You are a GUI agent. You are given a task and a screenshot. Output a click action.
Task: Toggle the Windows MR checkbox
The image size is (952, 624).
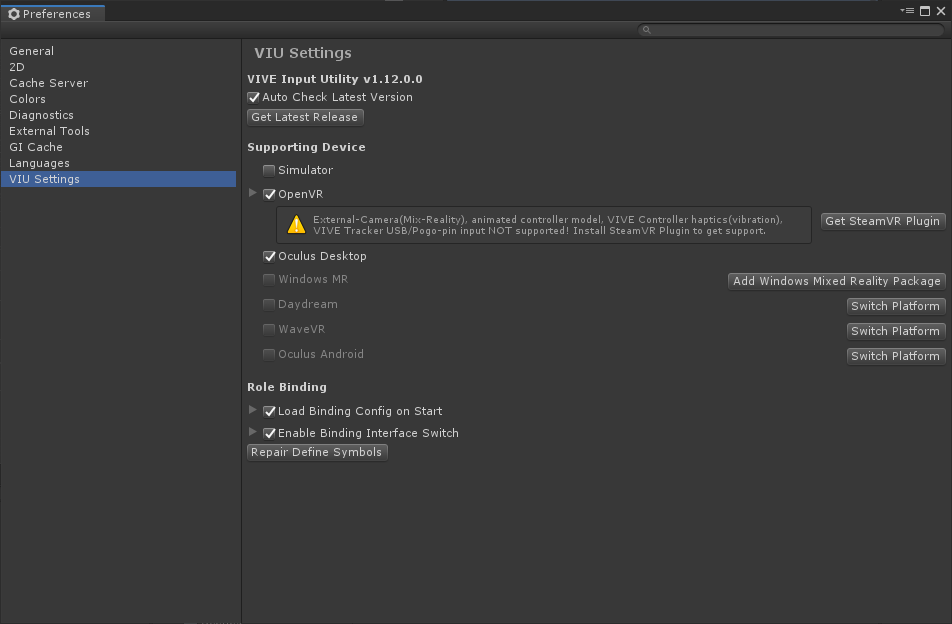tap(269, 279)
